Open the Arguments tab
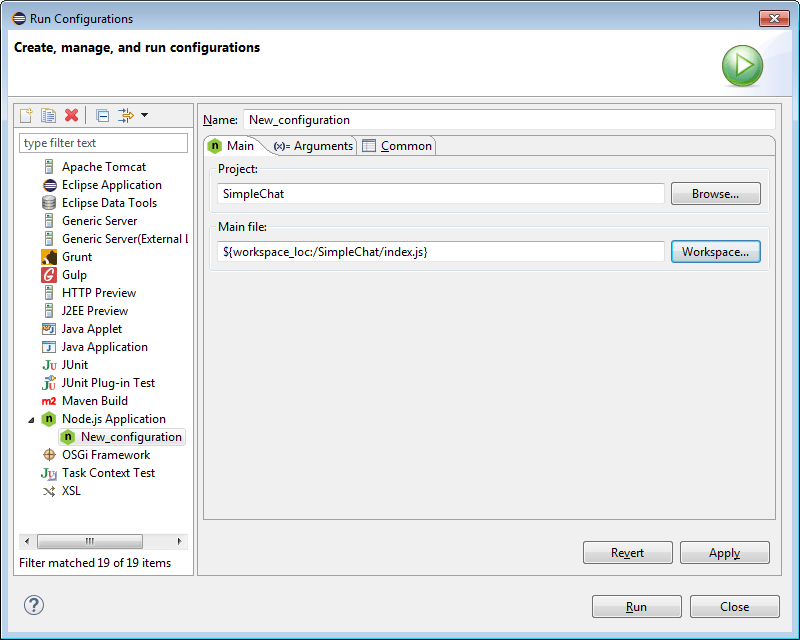The image size is (800, 640). (x=313, y=146)
